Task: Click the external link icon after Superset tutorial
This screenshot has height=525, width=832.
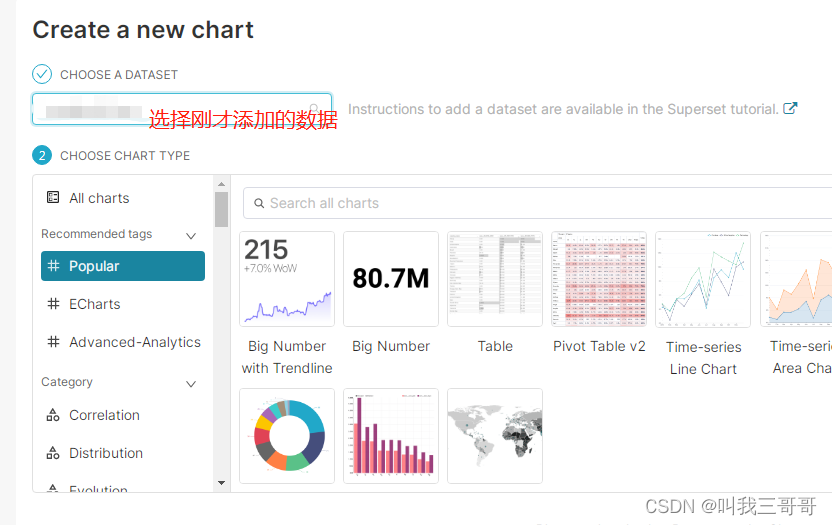Action: coord(790,108)
